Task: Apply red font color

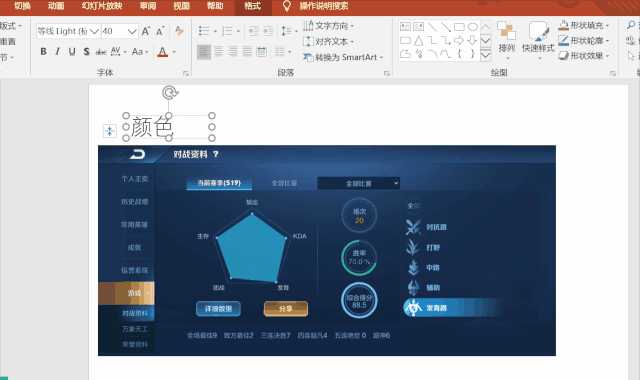Action: 162,52
